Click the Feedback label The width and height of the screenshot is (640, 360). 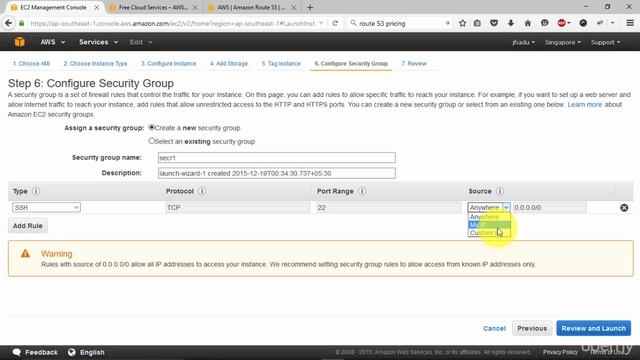click(x=41, y=352)
